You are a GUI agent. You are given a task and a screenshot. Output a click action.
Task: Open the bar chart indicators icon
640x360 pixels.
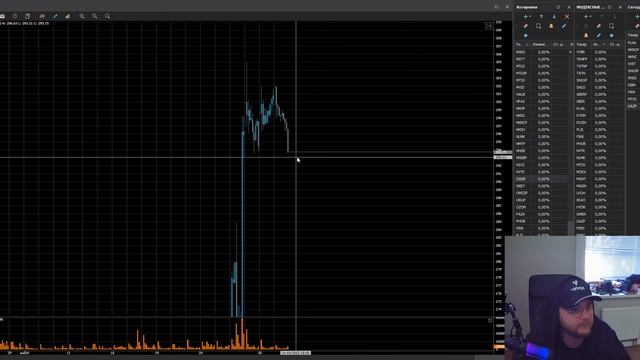(x=67, y=16)
